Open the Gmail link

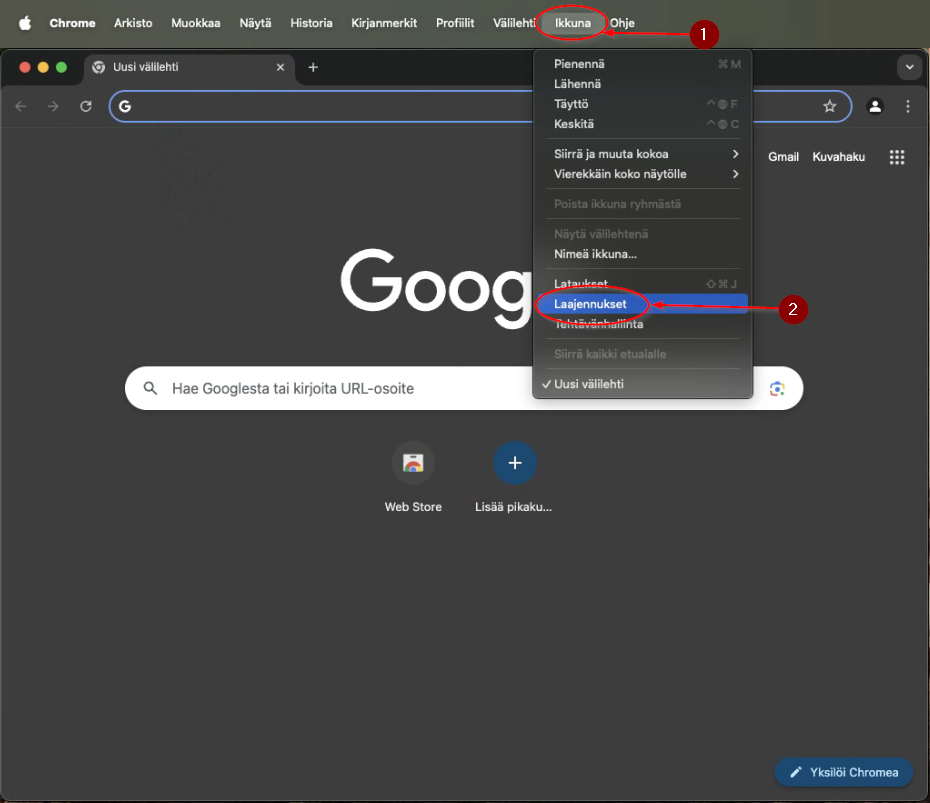pos(784,157)
